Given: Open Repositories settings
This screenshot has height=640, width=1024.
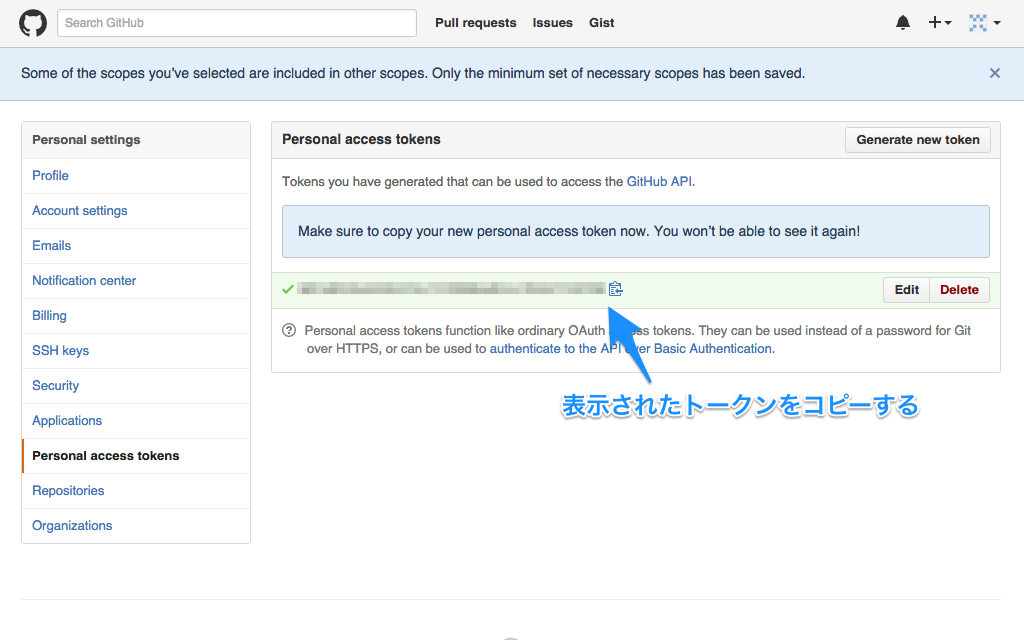Looking at the screenshot, I should [x=68, y=490].
